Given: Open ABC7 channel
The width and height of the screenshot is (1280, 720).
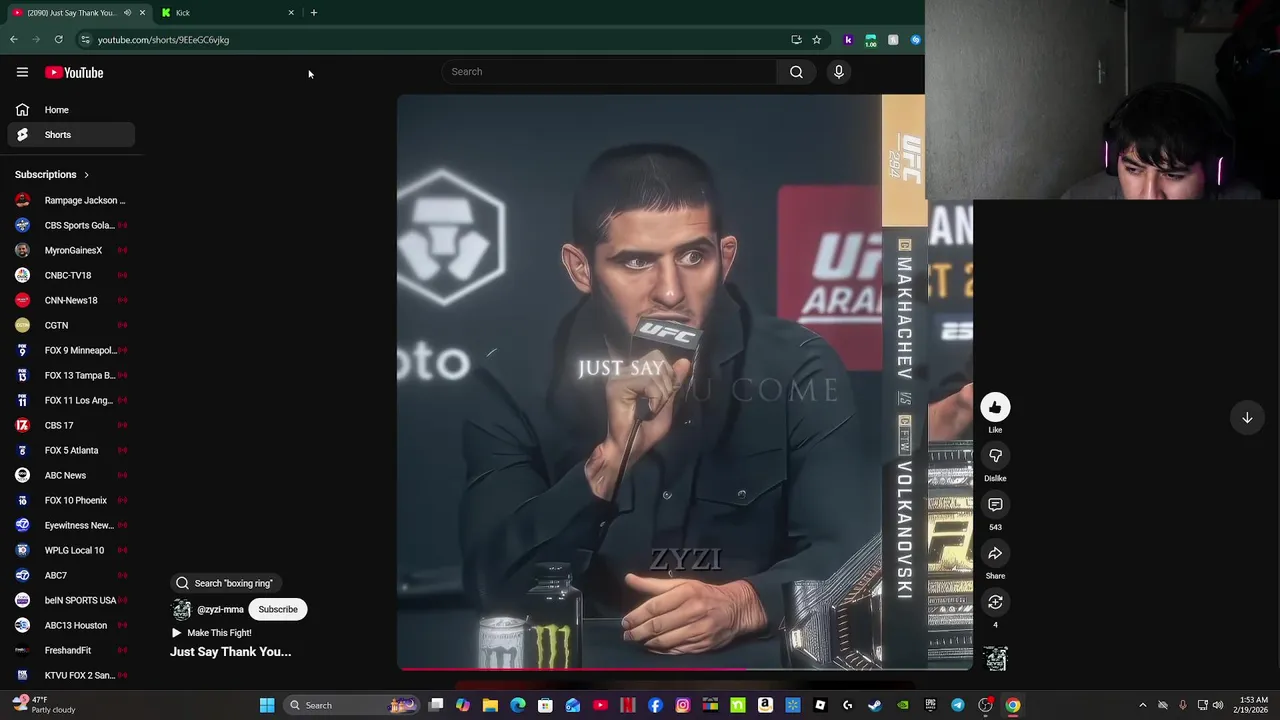Looking at the screenshot, I should (71, 575).
